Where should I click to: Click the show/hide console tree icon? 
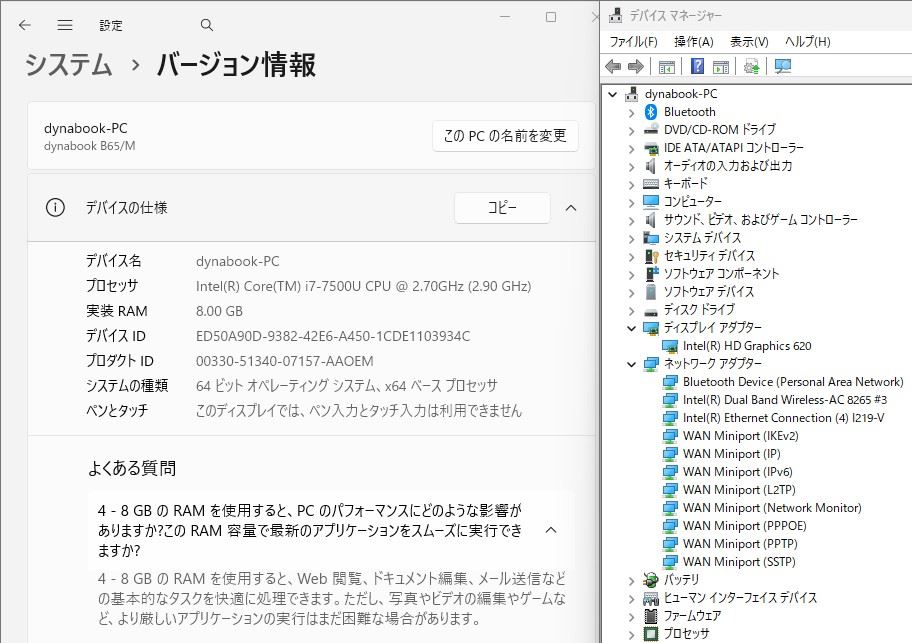click(x=666, y=67)
